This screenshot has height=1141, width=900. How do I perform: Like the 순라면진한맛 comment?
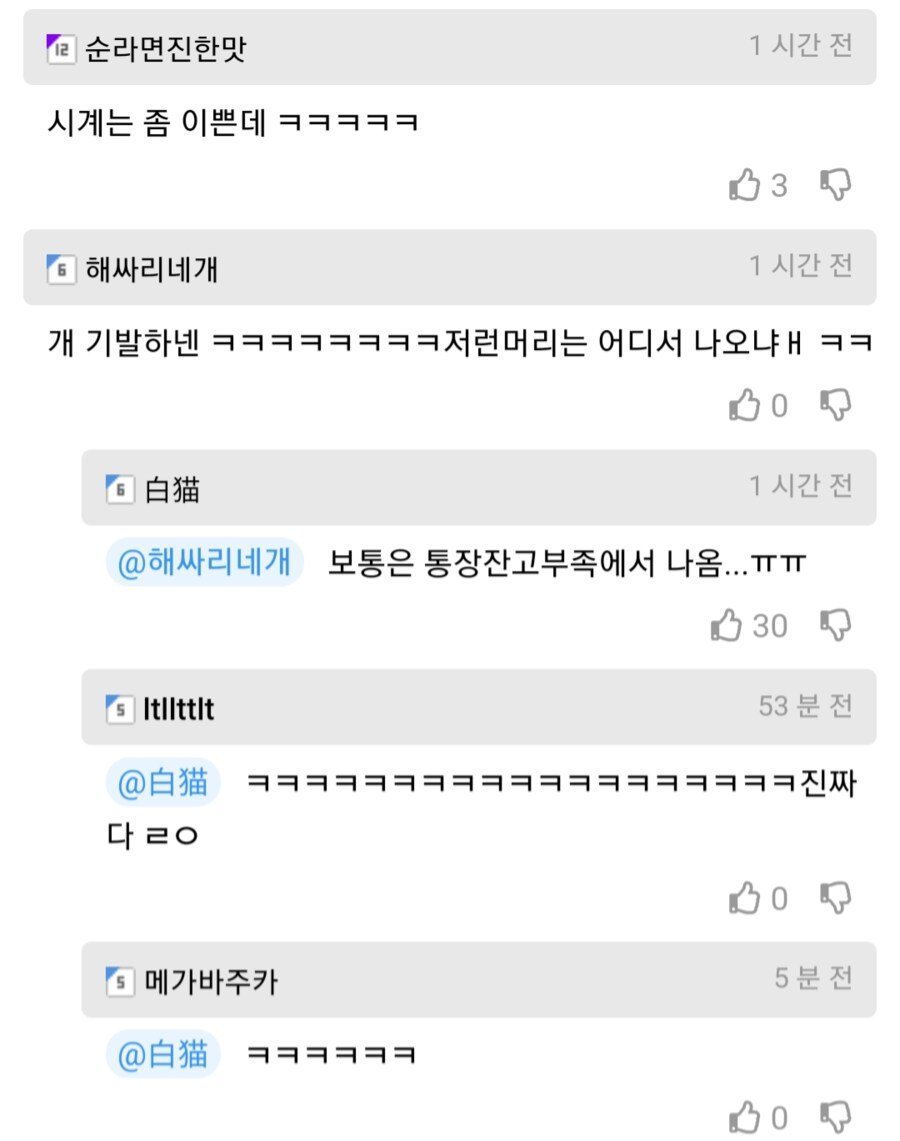pyautogui.click(x=745, y=185)
